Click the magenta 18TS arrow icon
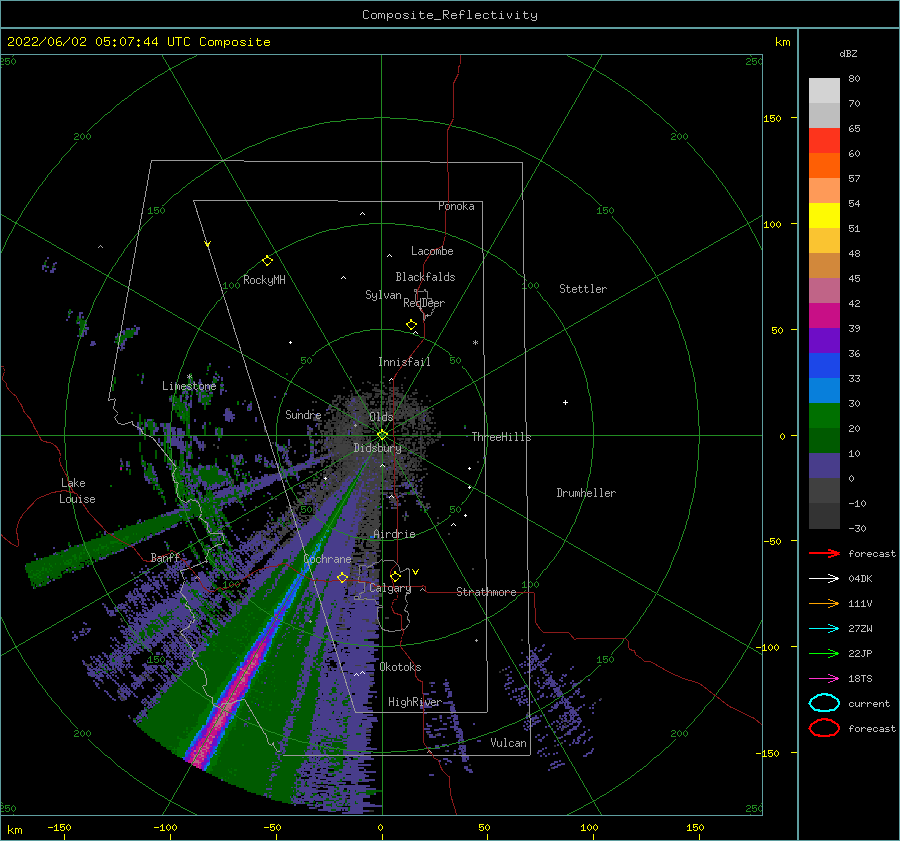The image size is (900, 841). 824,679
